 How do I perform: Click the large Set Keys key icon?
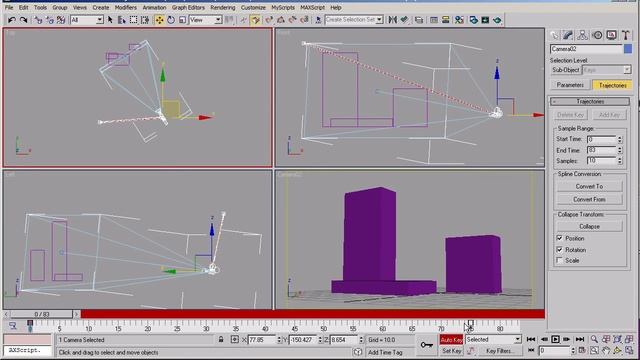coord(427,345)
